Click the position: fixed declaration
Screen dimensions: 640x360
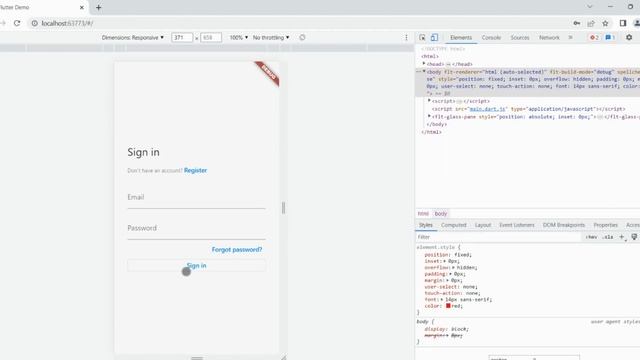[448, 255]
